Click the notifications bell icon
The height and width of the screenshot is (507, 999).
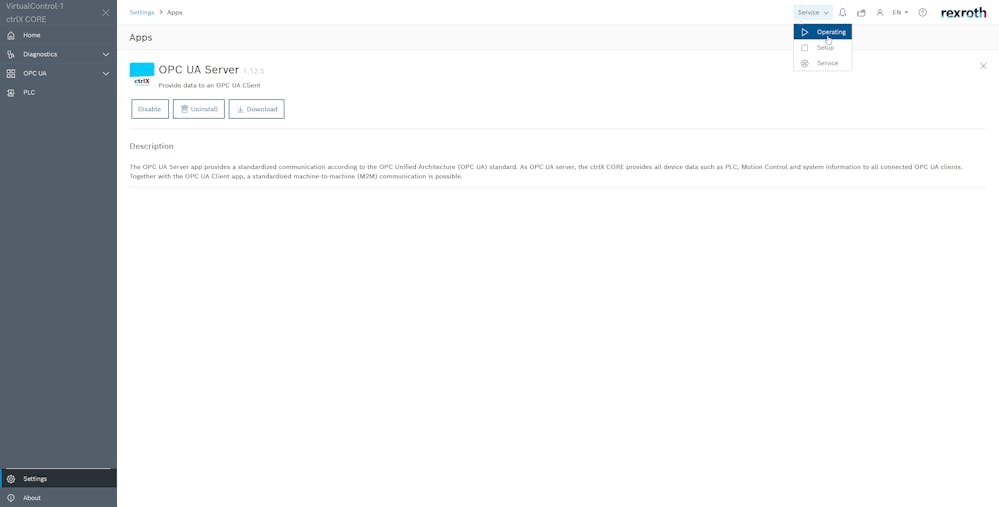842,13
